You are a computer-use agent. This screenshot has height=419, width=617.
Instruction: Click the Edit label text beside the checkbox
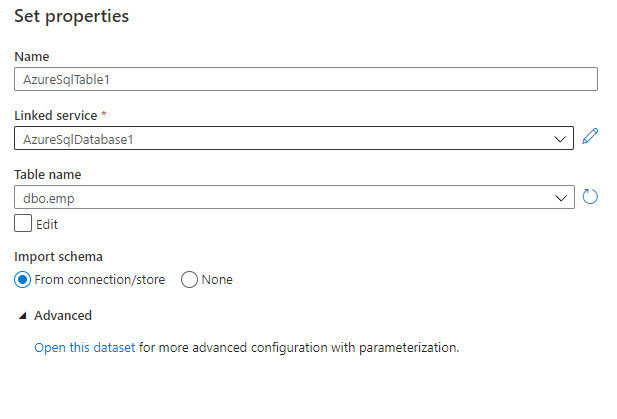tap(46, 225)
